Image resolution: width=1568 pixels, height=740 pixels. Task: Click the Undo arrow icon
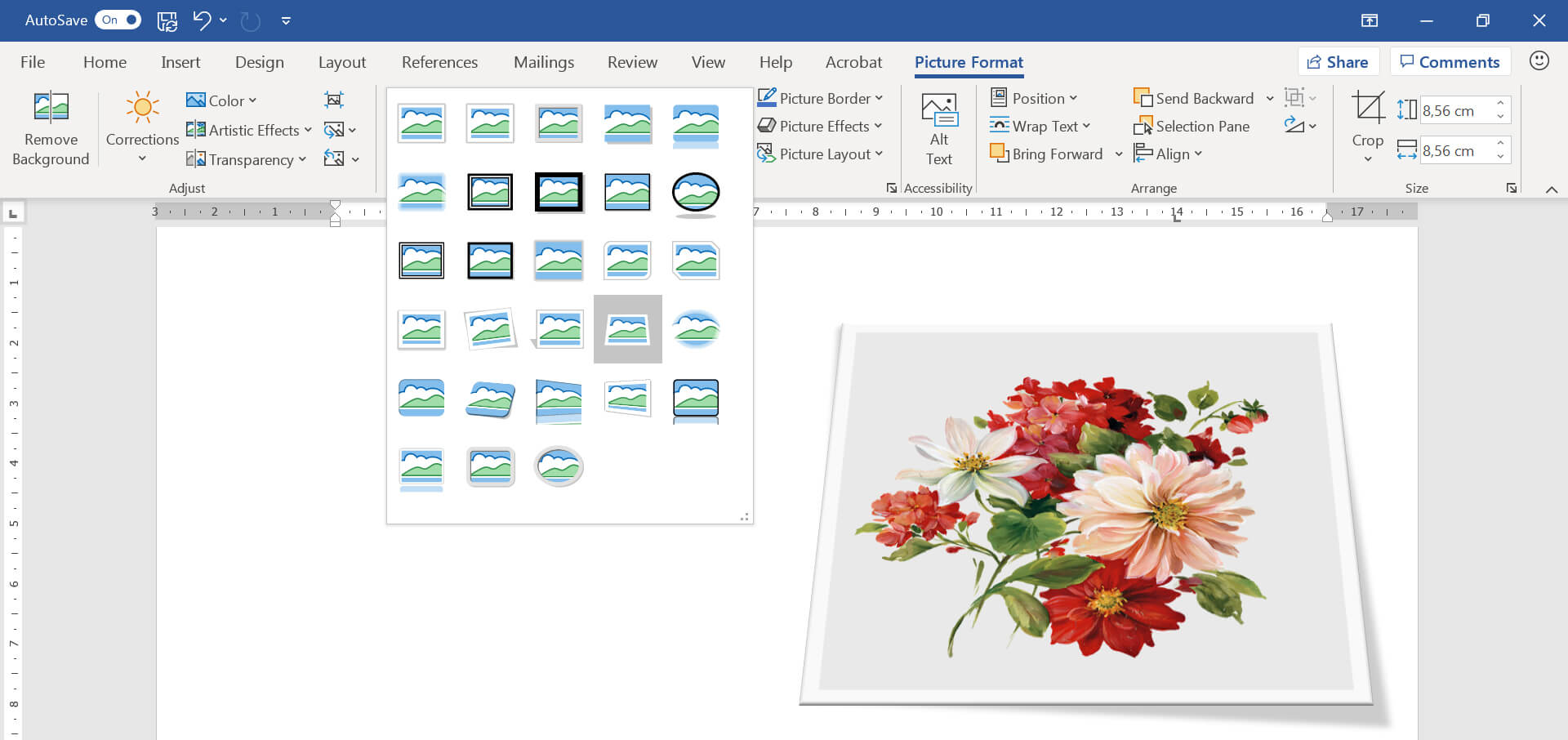coord(201,20)
